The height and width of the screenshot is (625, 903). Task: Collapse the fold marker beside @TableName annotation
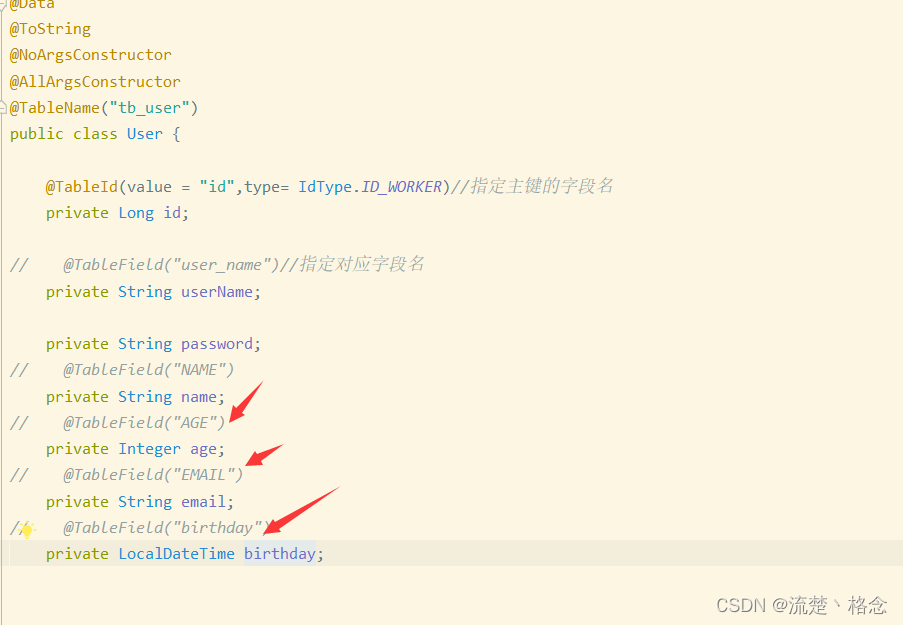(x=3, y=108)
